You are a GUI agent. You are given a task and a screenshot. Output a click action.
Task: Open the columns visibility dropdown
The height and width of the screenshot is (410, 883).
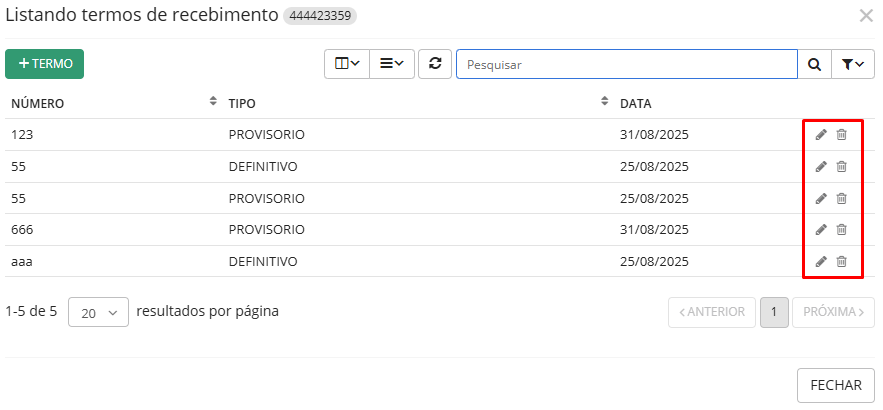(x=347, y=64)
